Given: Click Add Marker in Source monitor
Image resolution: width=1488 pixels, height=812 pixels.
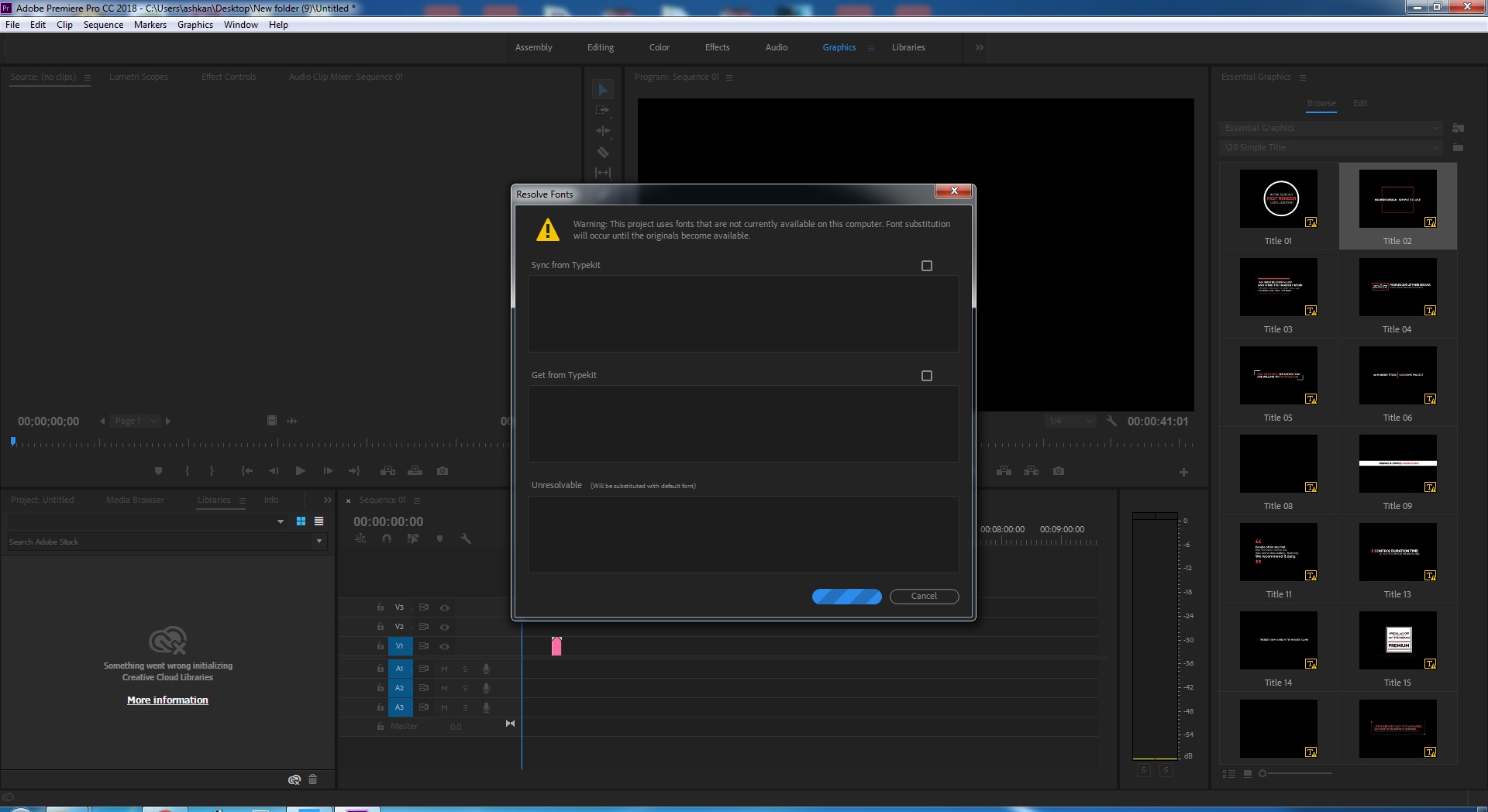Looking at the screenshot, I should click(x=159, y=470).
